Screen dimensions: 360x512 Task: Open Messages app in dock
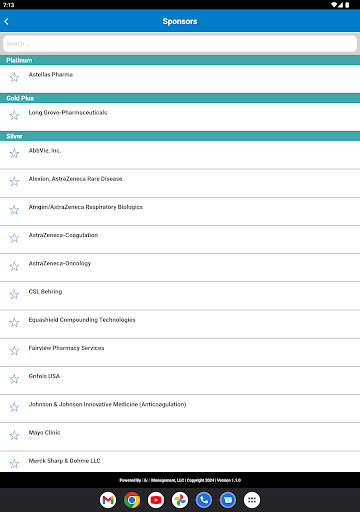point(228,500)
